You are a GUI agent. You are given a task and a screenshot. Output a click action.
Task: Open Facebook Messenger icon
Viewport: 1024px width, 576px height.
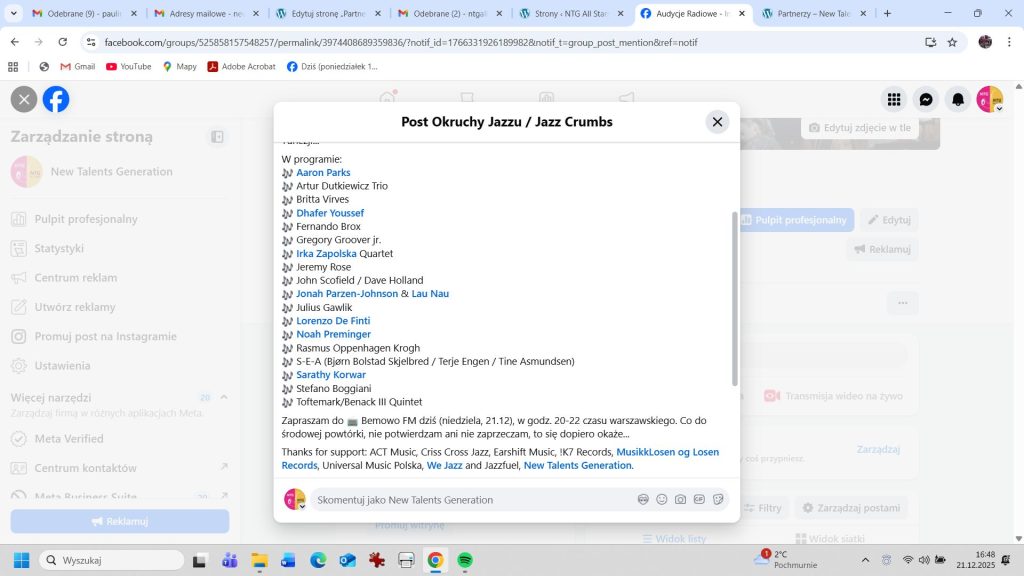(926, 99)
